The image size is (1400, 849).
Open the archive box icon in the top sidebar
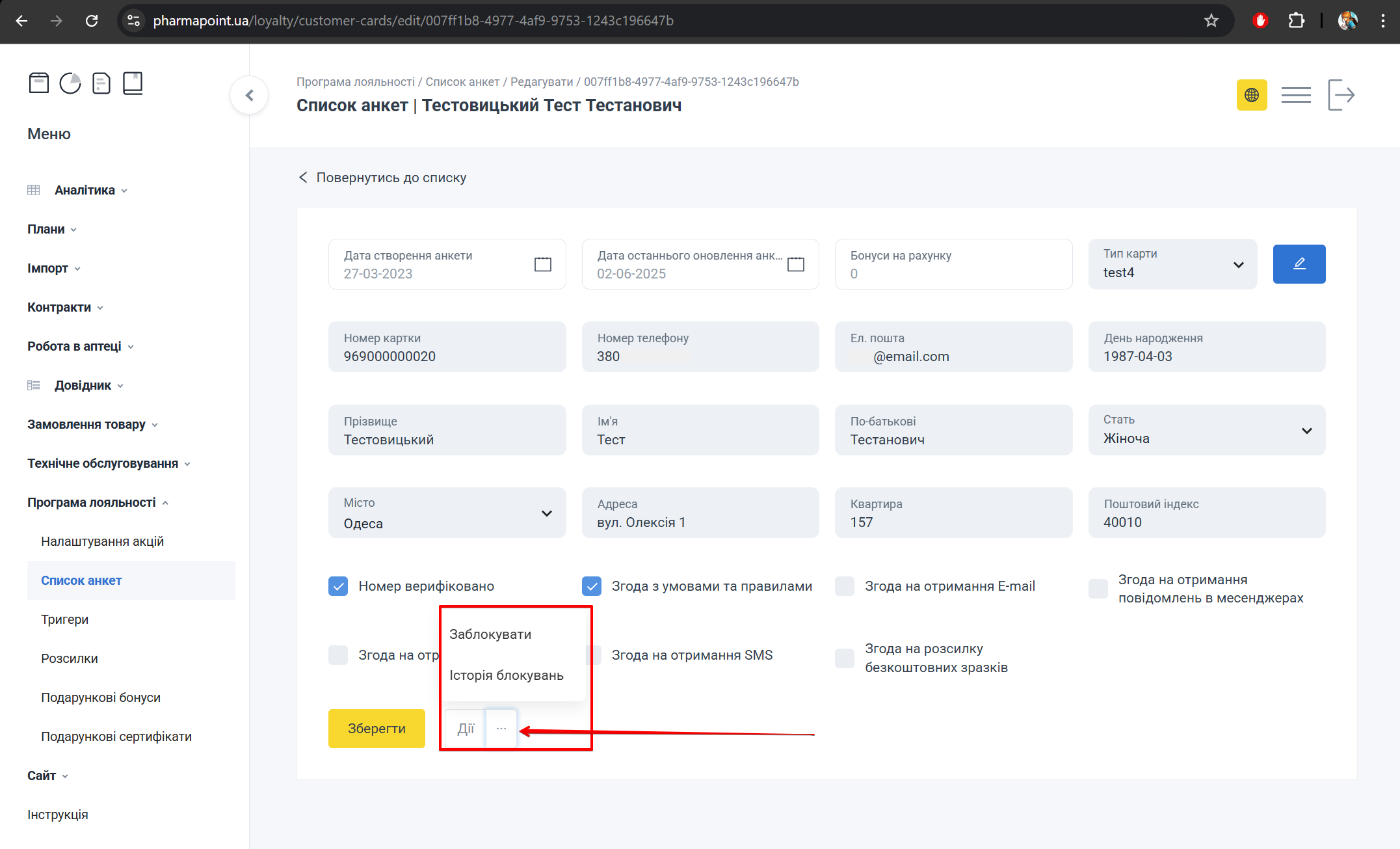click(x=39, y=83)
